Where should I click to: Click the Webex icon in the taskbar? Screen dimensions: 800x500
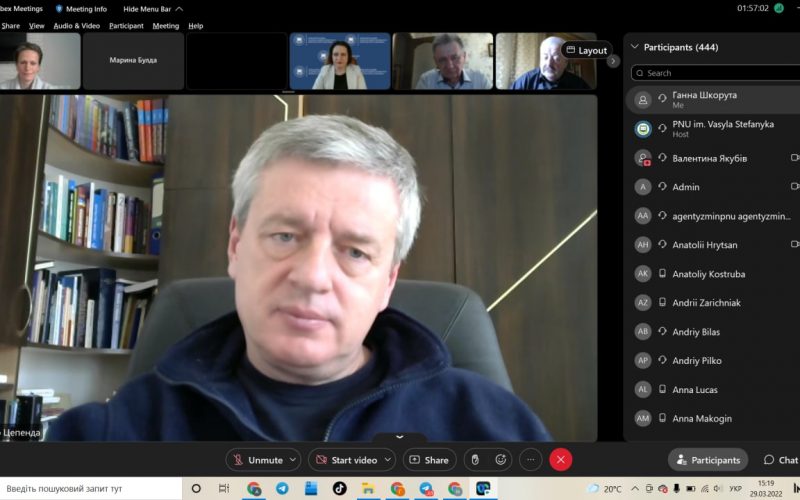click(x=484, y=489)
